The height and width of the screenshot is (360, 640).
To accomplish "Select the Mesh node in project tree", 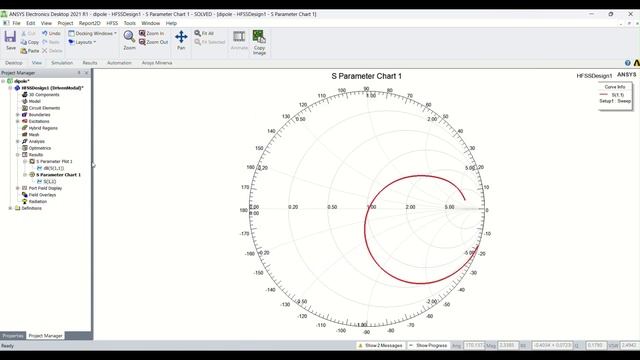I will tap(34, 135).
